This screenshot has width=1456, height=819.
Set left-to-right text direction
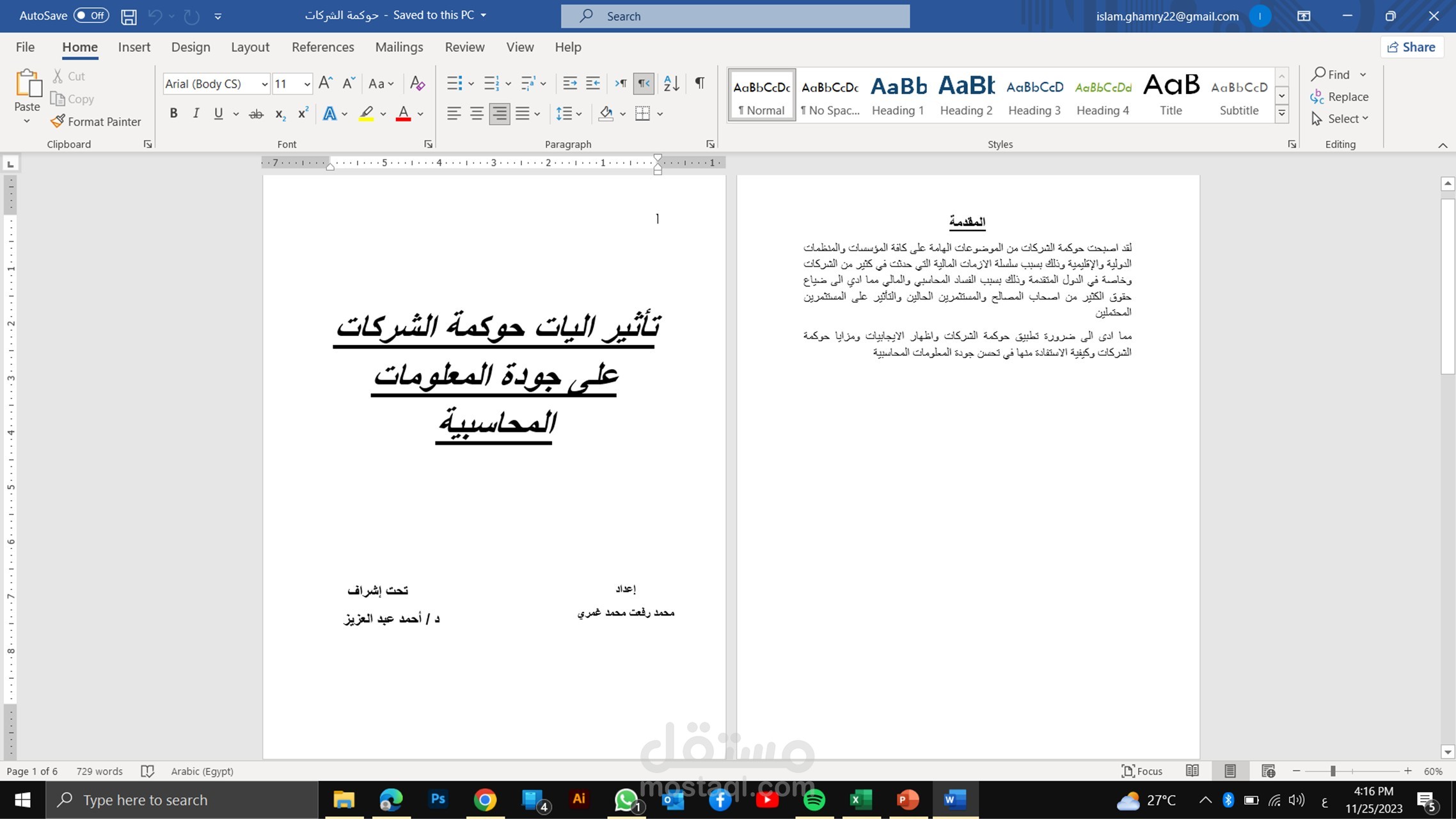tap(621, 83)
